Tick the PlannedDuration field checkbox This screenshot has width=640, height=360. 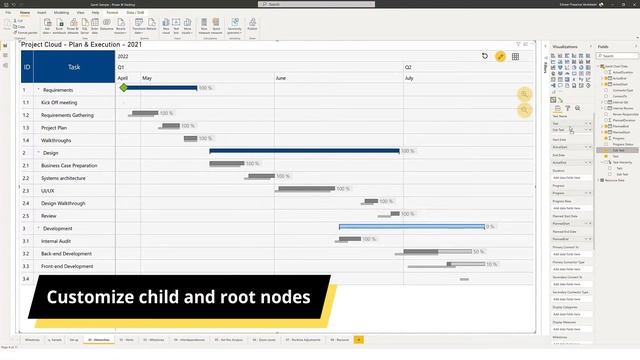pos(606,120)
